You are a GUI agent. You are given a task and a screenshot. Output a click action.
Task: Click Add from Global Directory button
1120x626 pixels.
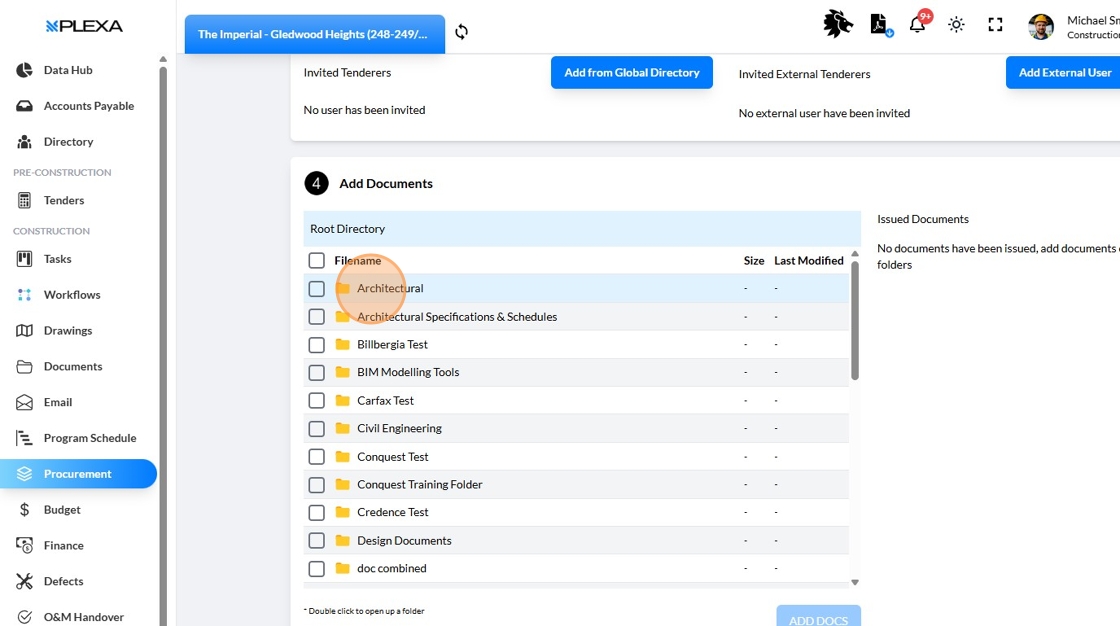point(631,73)
